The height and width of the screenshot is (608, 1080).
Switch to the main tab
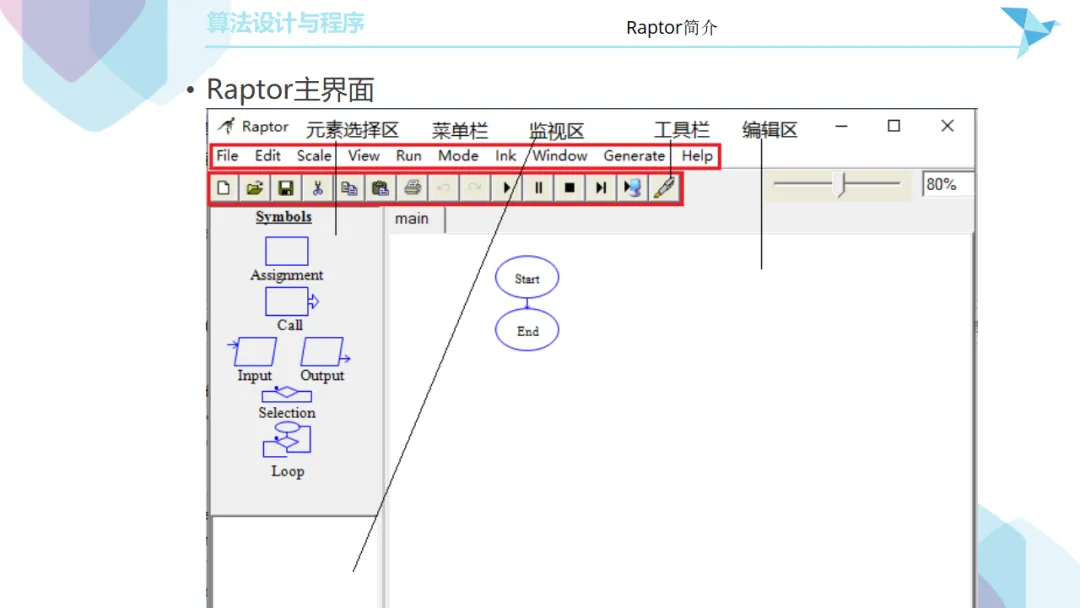pyautogui.click(x=412, y=218)
